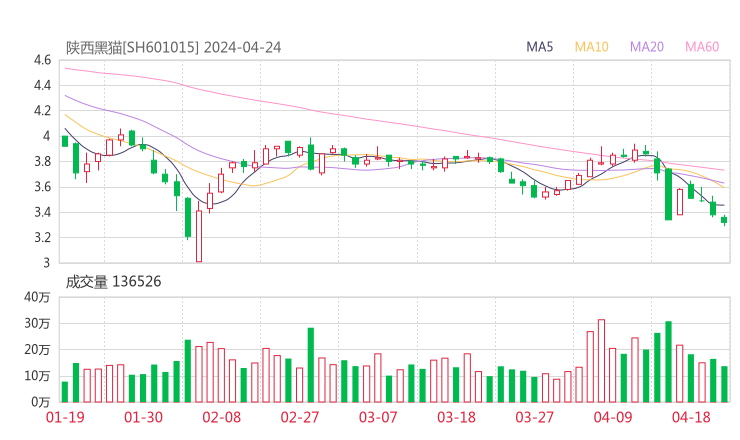Click the MA10 legend label
The width and height of the screenshot is (740, 440).
pos(591,47)
